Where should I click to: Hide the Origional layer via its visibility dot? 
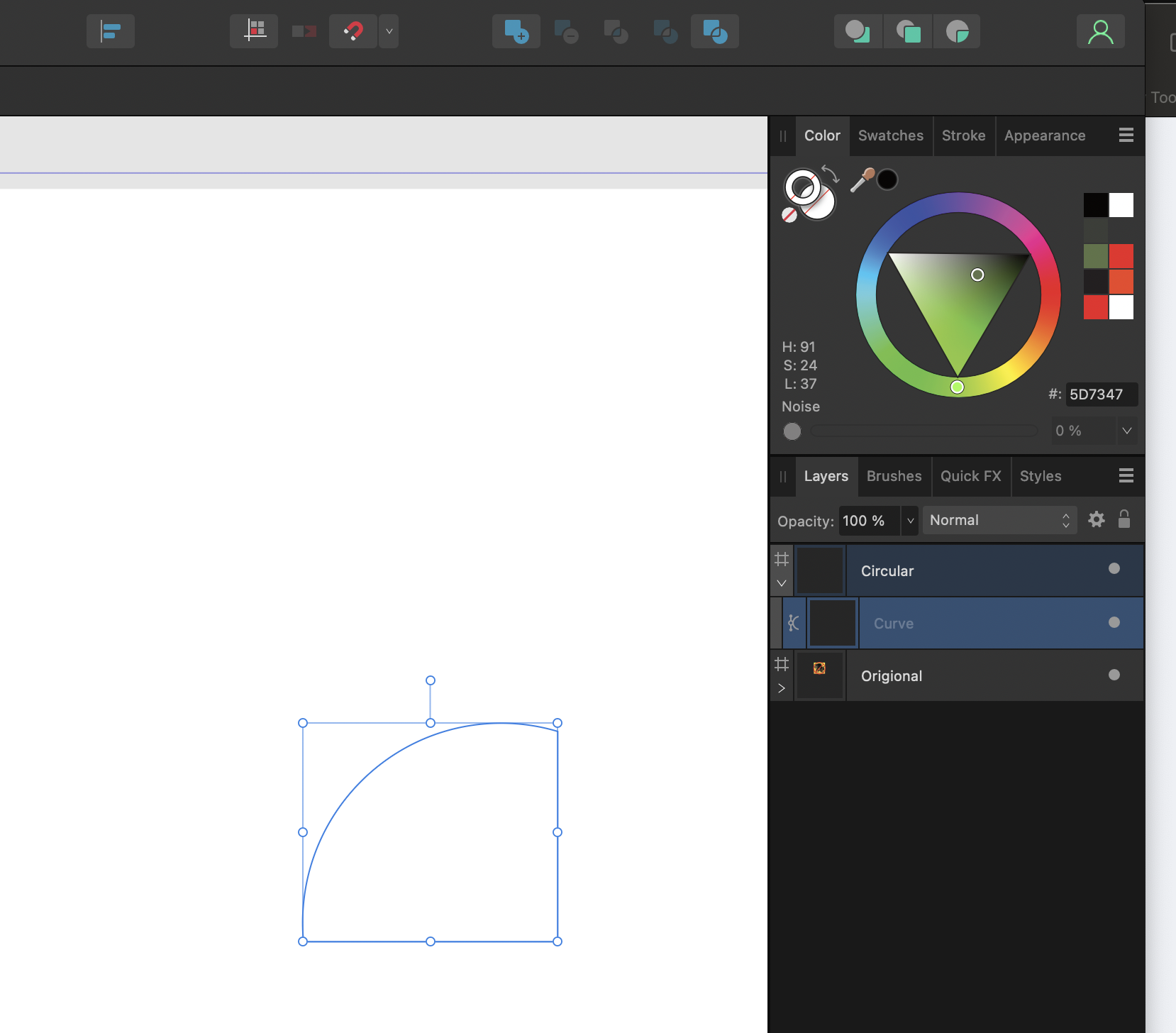tap(1114, 675)
